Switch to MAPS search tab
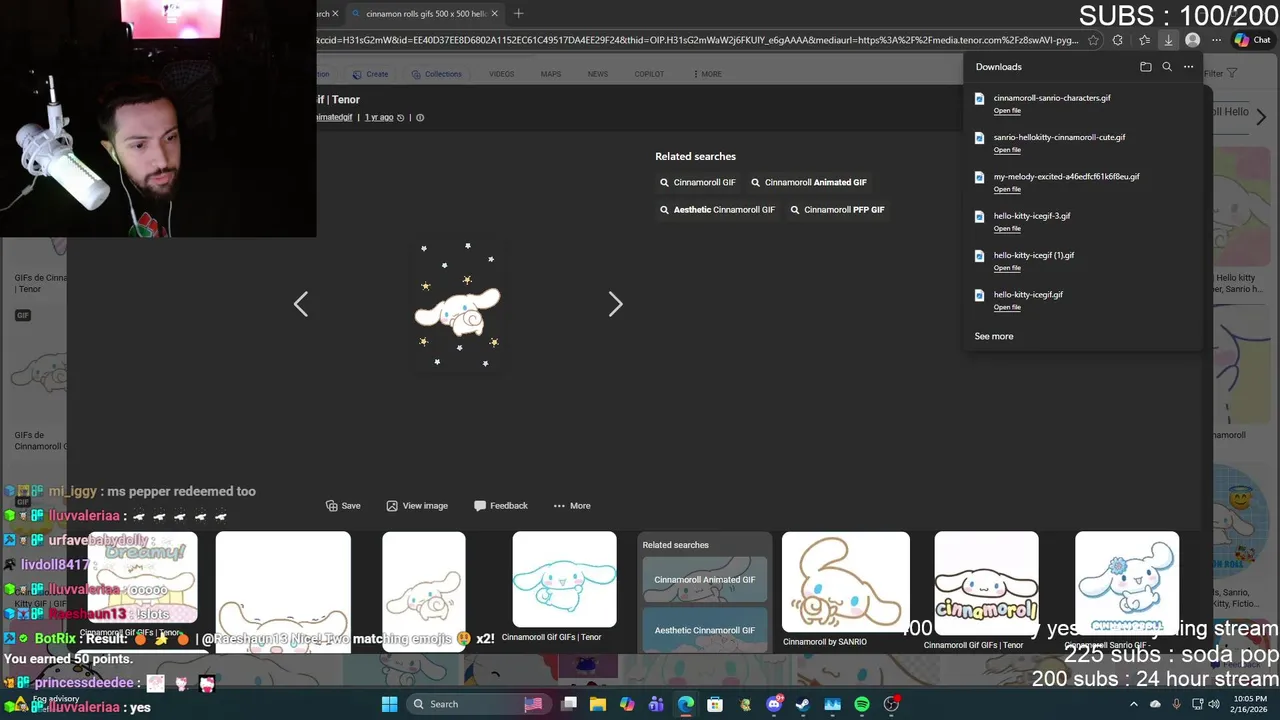Image resolution: width=1280 pixels, height=720 pixels. point(551,74)
